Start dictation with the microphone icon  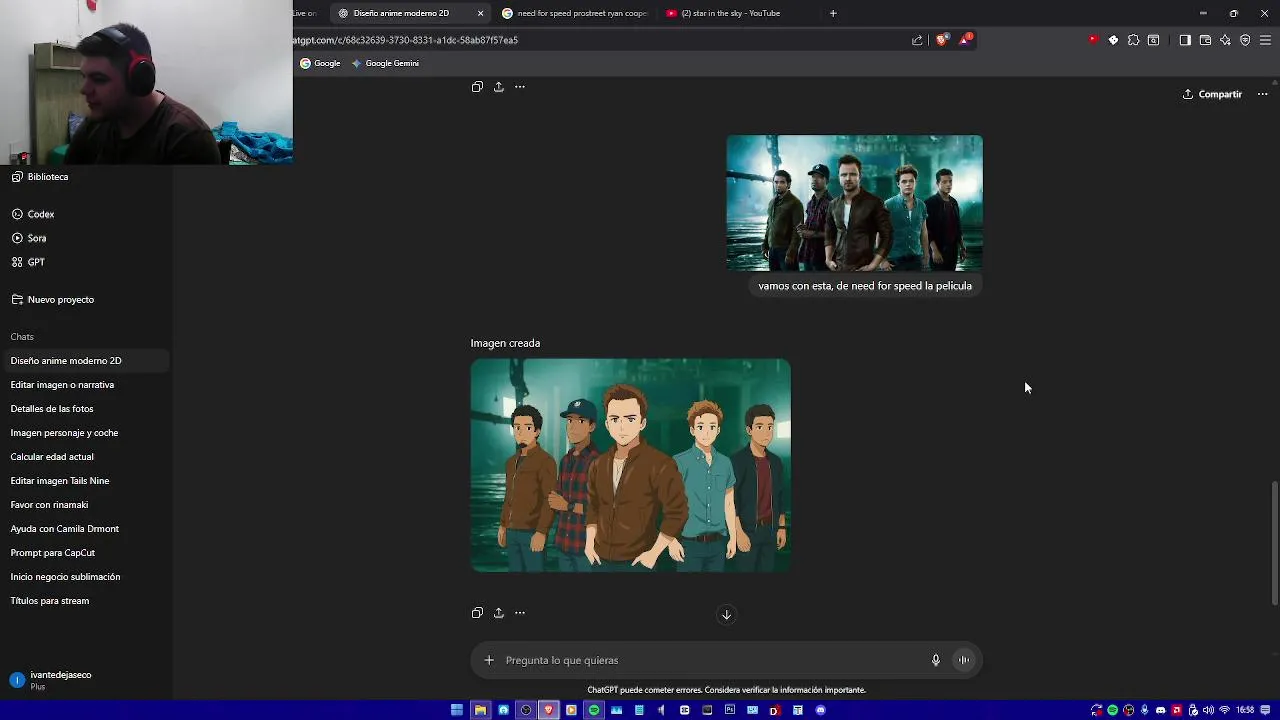coord(936,660)
